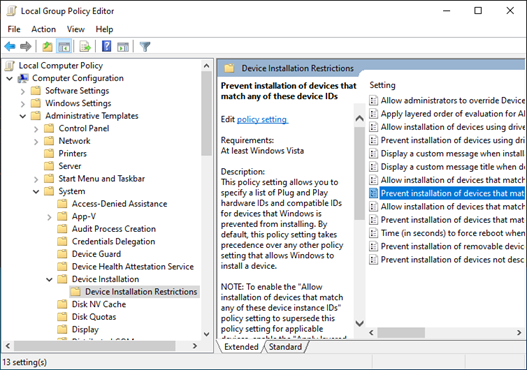Click the Up One Level folder icon
527x370 pixels.
47,46
